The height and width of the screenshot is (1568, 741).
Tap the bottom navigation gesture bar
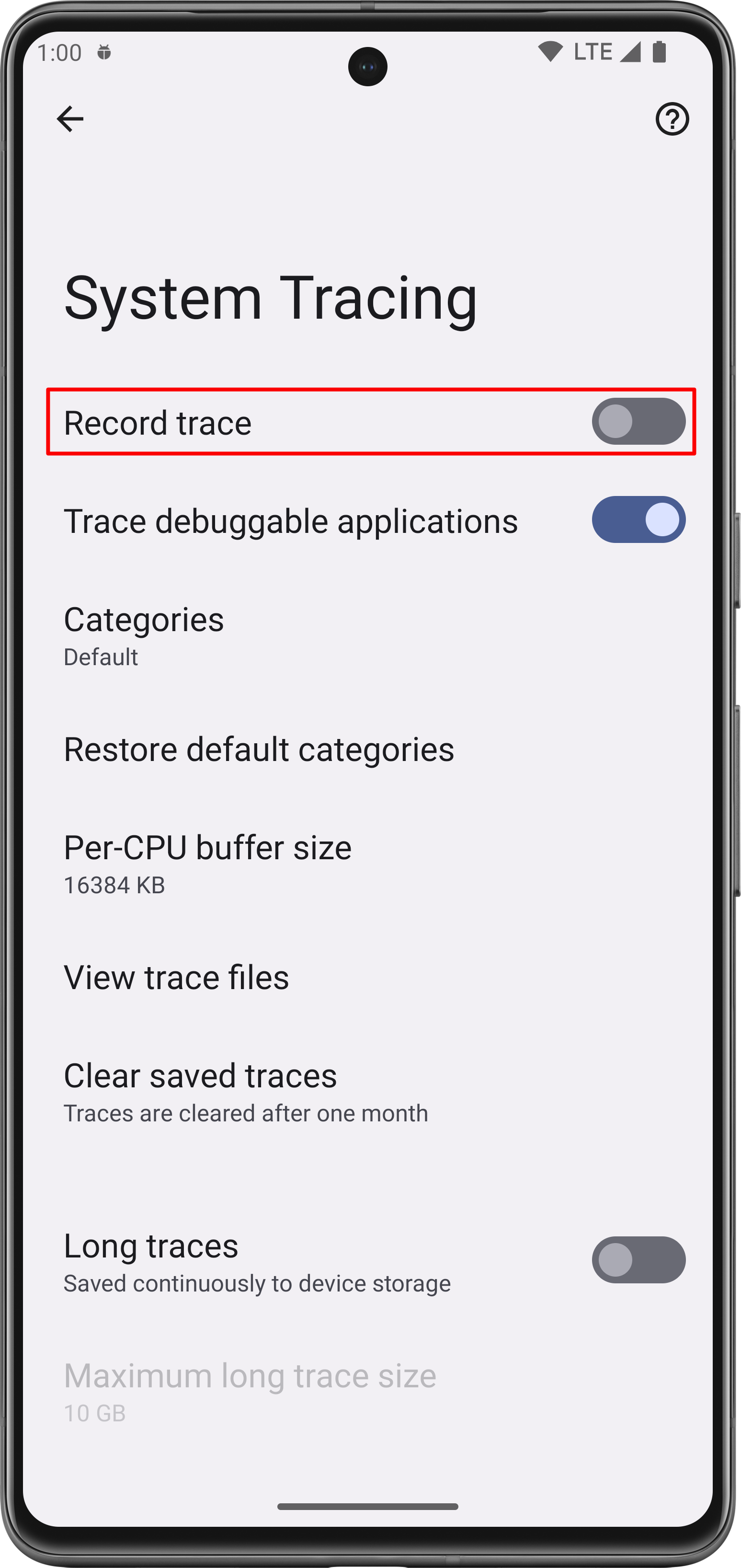(x=367, y=1507)
